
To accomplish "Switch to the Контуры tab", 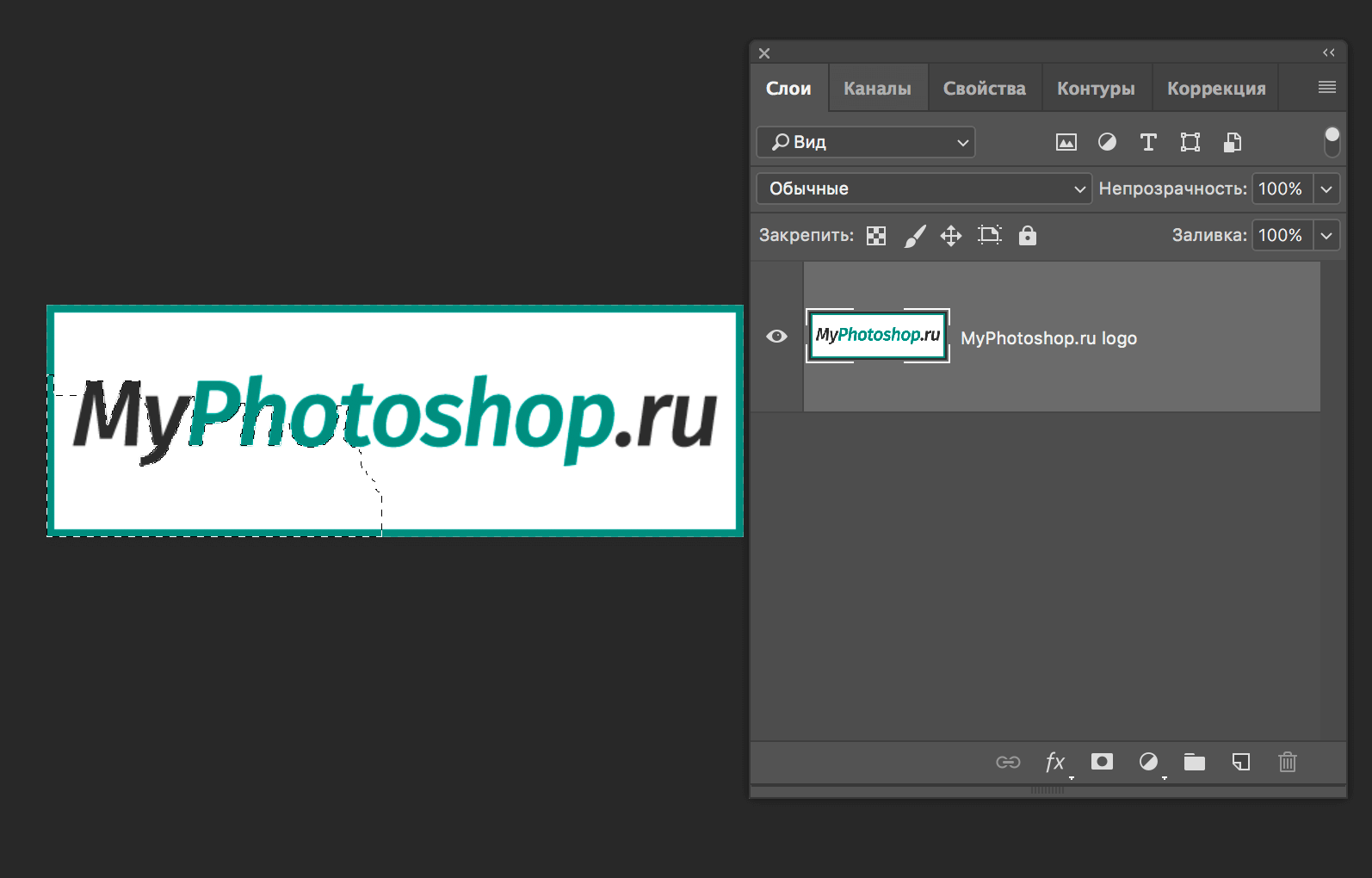I will [1096, 89].
